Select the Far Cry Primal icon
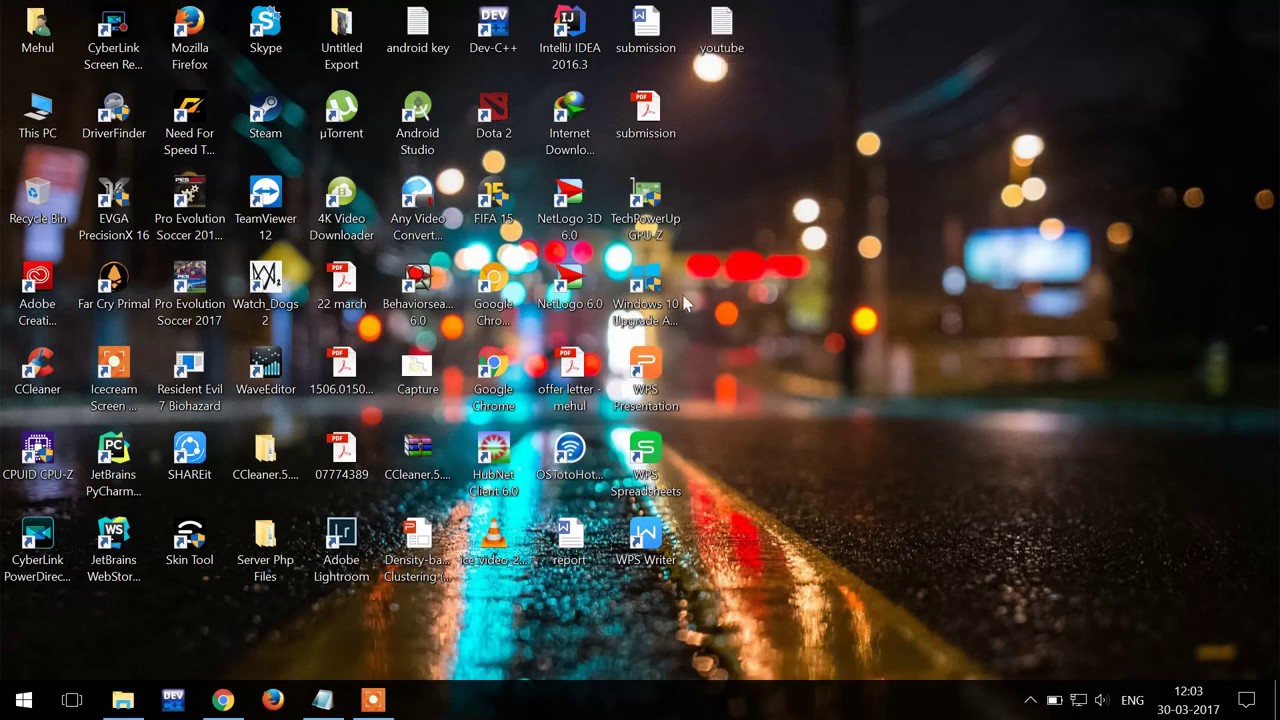Viewport: 1280px width, 720px height. pyautogui.click(x=113, y=286)
